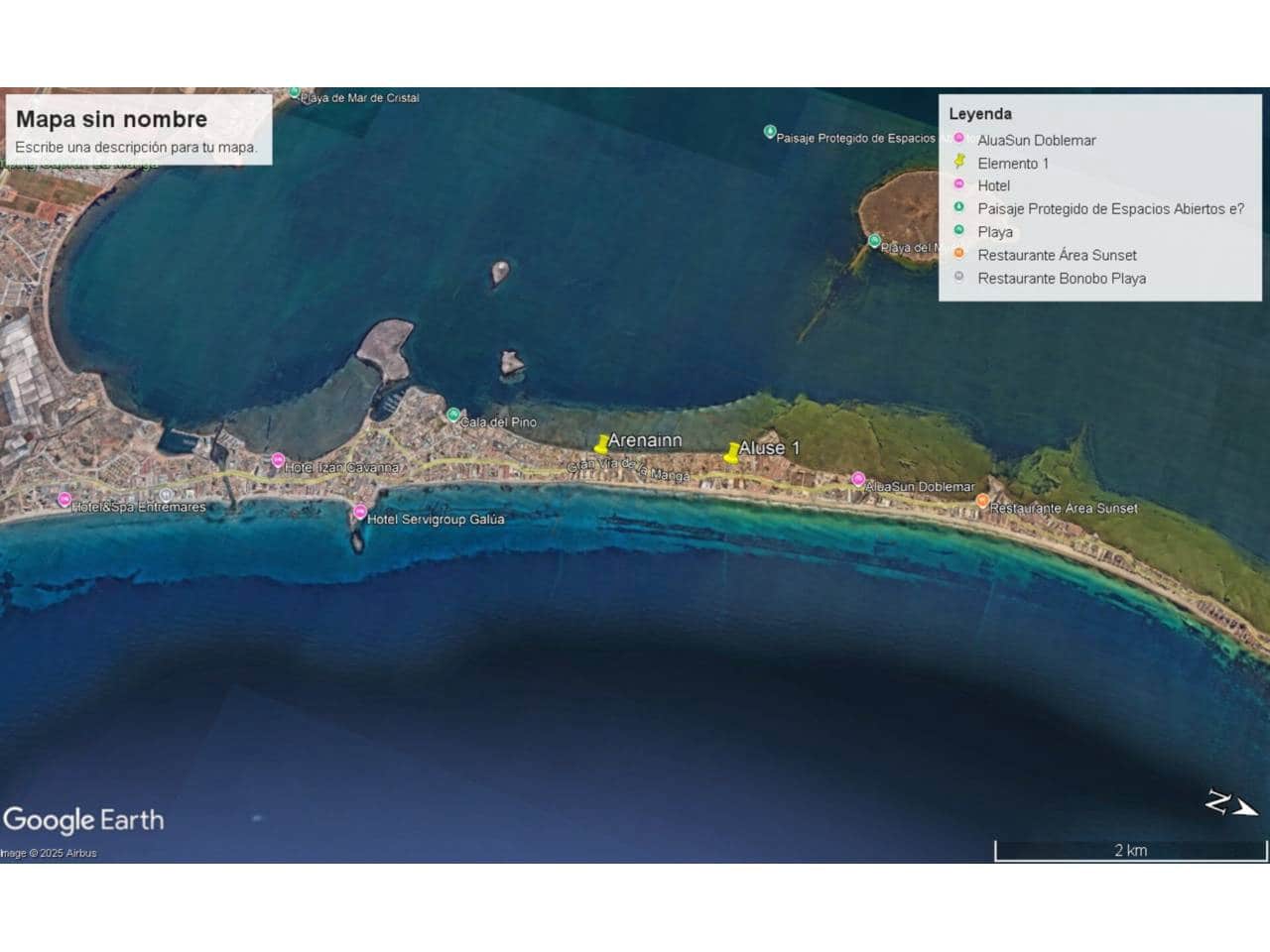
Task: Click the north compass arrow indicator
Action: coord(1230,803)
